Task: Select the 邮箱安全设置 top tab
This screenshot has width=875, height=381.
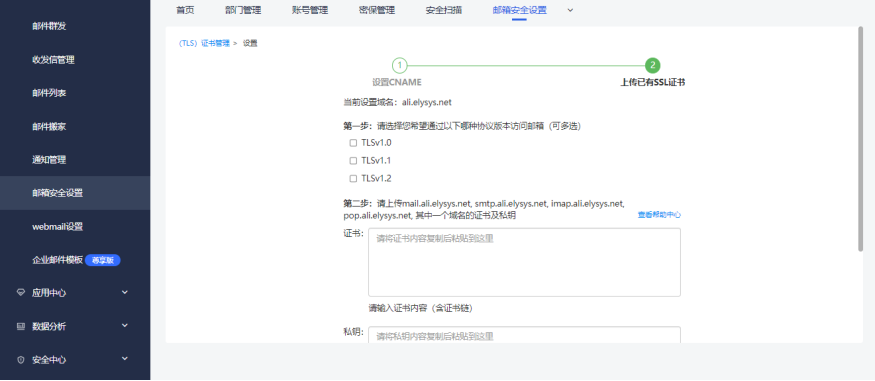Action: (x=520, y=10)
